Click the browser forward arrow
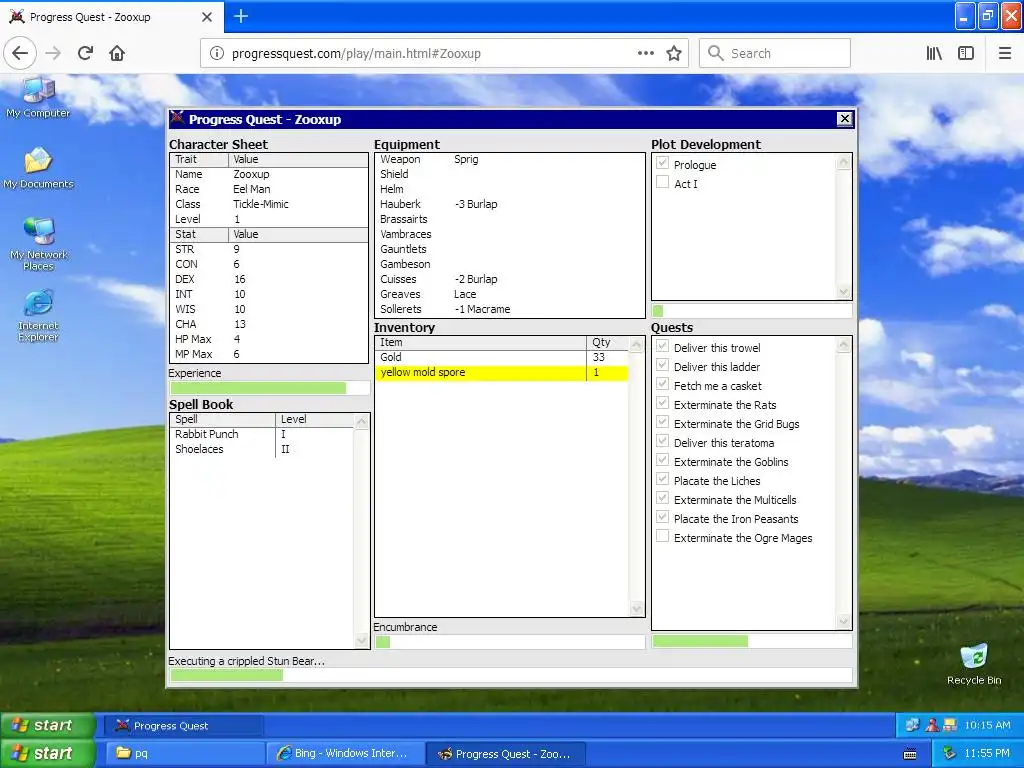The width and height of the screenshot is (1024, 768). (x=53, y=54)
